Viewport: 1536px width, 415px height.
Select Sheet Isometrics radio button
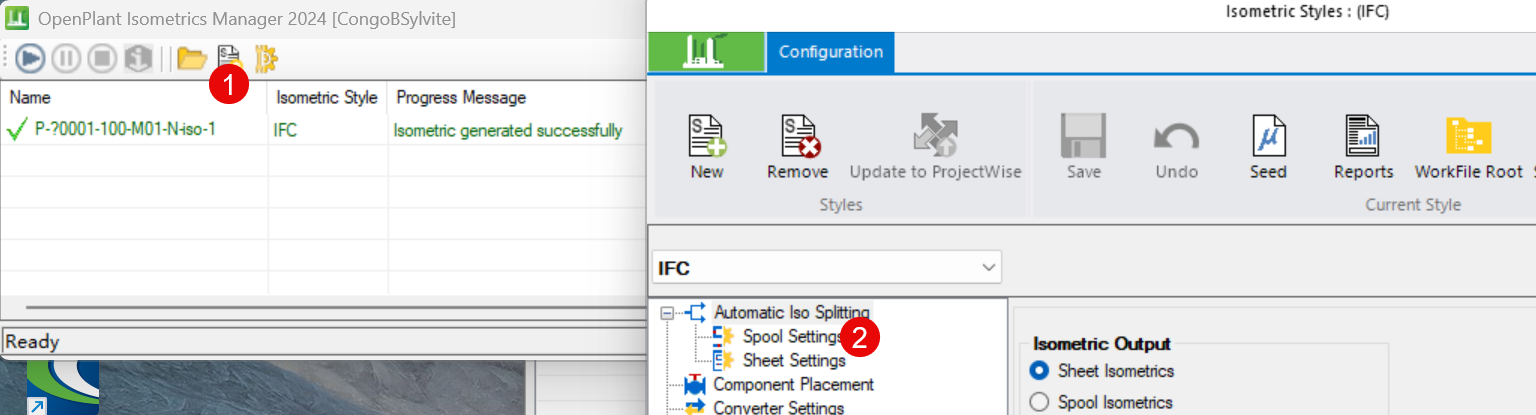point(1040,371)
